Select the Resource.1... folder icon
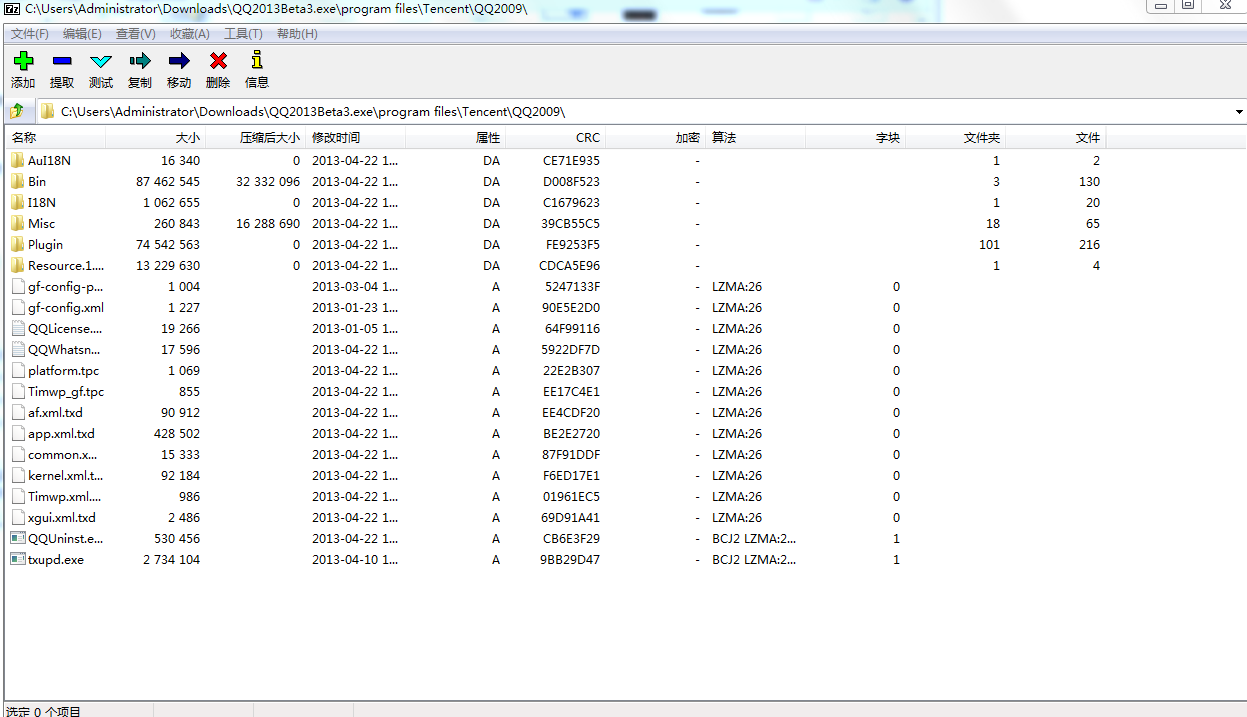Image resolution: width=1247 pixels, height=717 pixels. pos(18,265)
